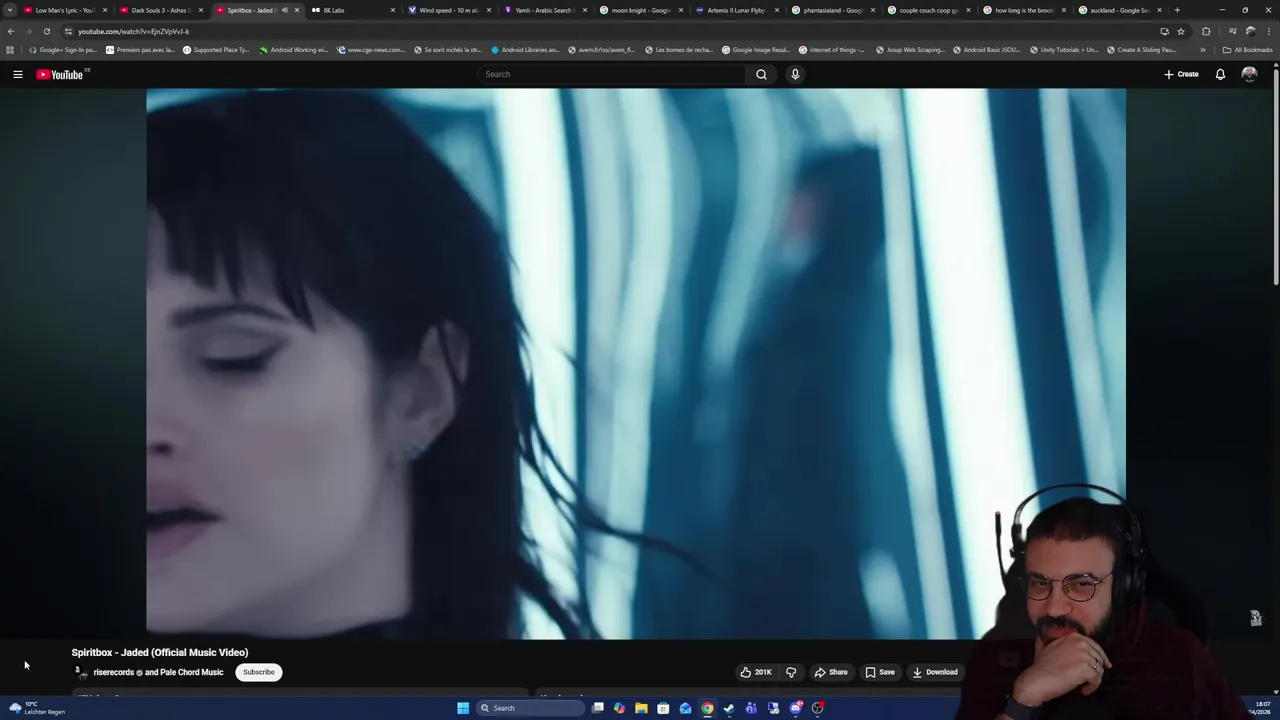Click the browser address bar URL
The image size is (1280, 720).
click(133, 31)
